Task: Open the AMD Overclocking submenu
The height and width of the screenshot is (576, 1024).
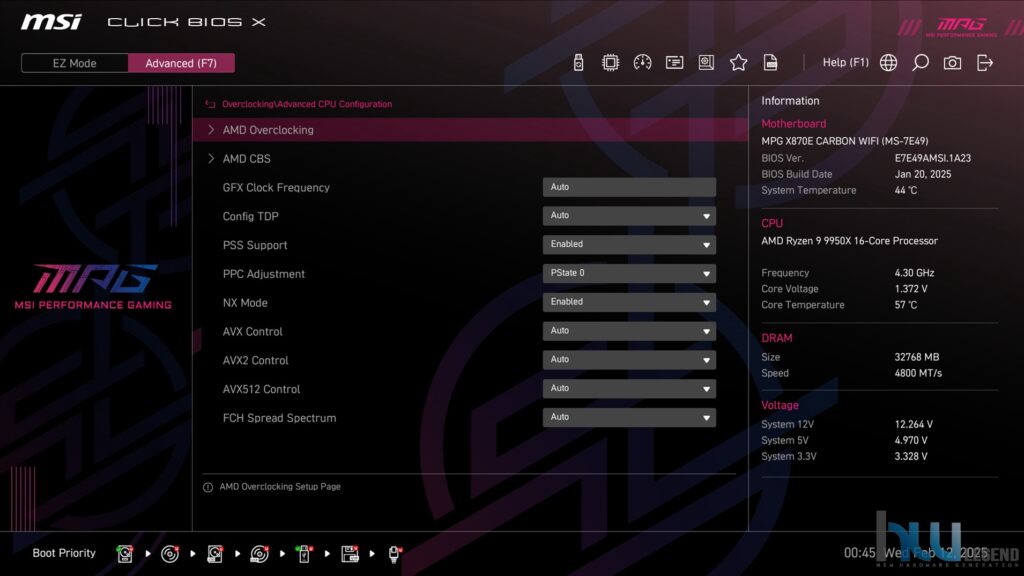Action: tap(470, 130)
